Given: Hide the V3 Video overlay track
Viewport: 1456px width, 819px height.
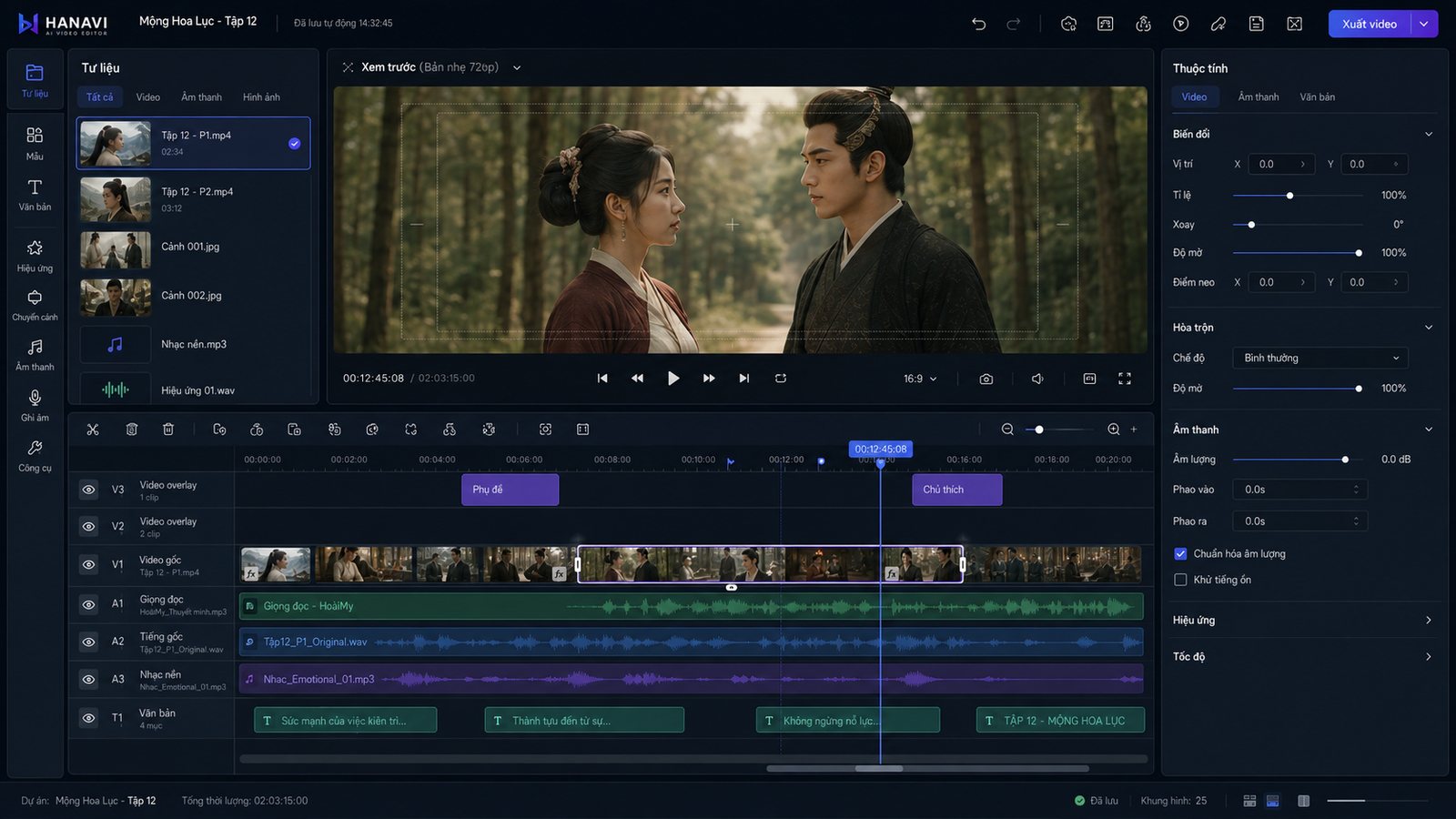Looking at the screenshot, I should (x=88, y=490).
